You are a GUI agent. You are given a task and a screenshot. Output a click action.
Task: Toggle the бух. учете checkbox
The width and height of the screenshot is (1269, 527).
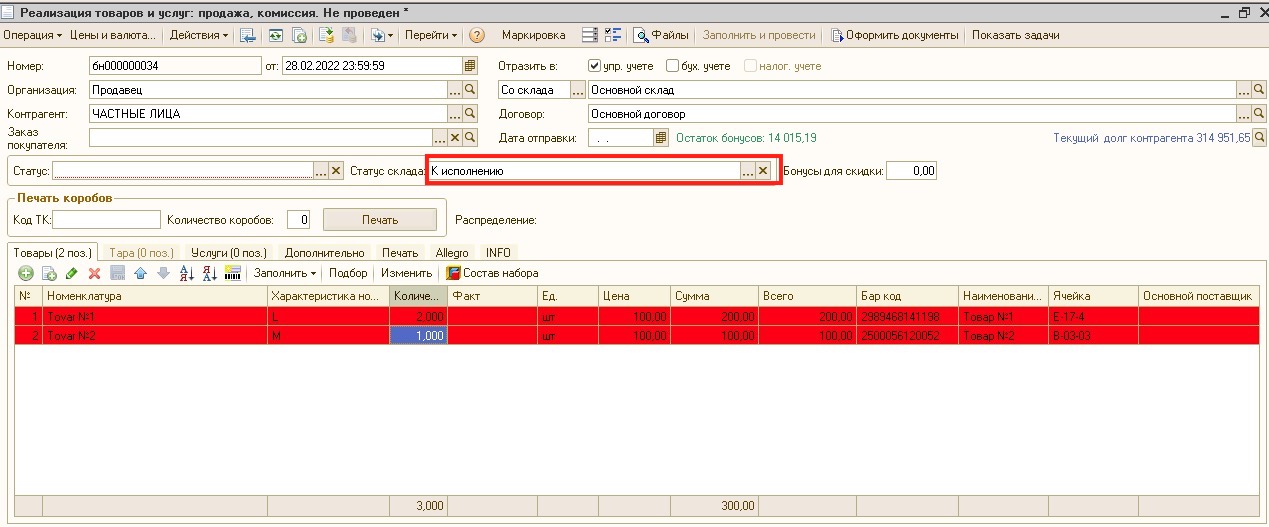[672, 66]
